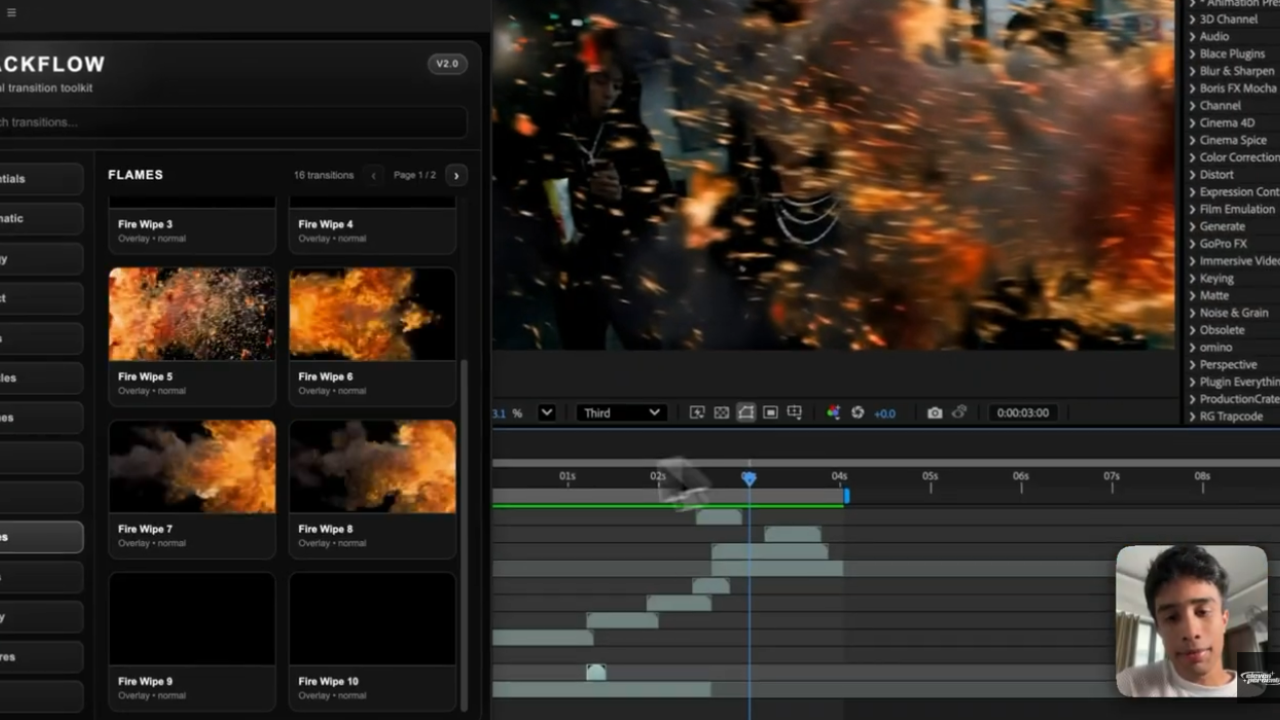The height and width of the screenshot is (720, 1280).
Task: Pick the Fire Wipe 10 transition card
Action: click(x=372, y=640)
